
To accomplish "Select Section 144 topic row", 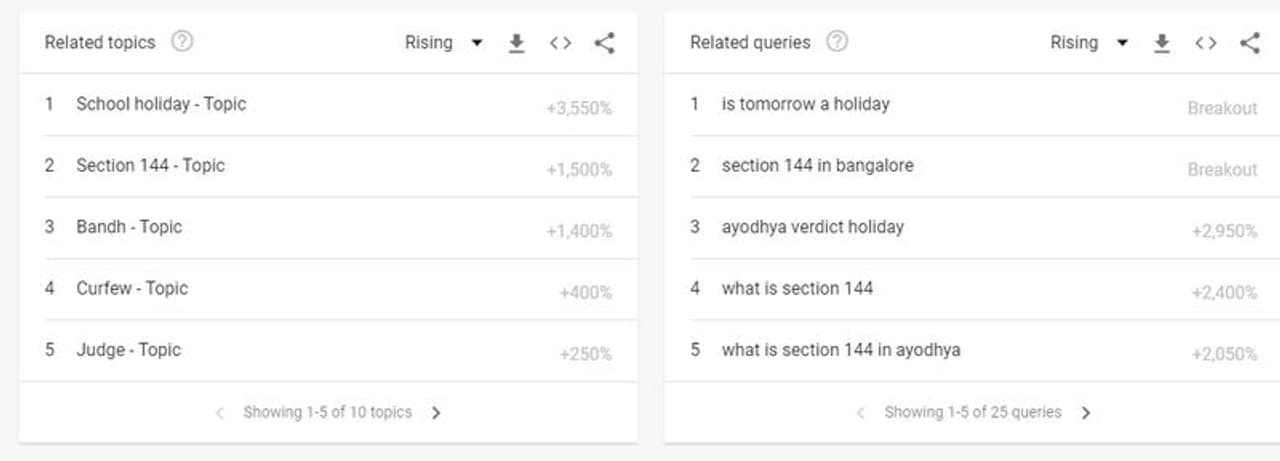I will coord(150,166).
